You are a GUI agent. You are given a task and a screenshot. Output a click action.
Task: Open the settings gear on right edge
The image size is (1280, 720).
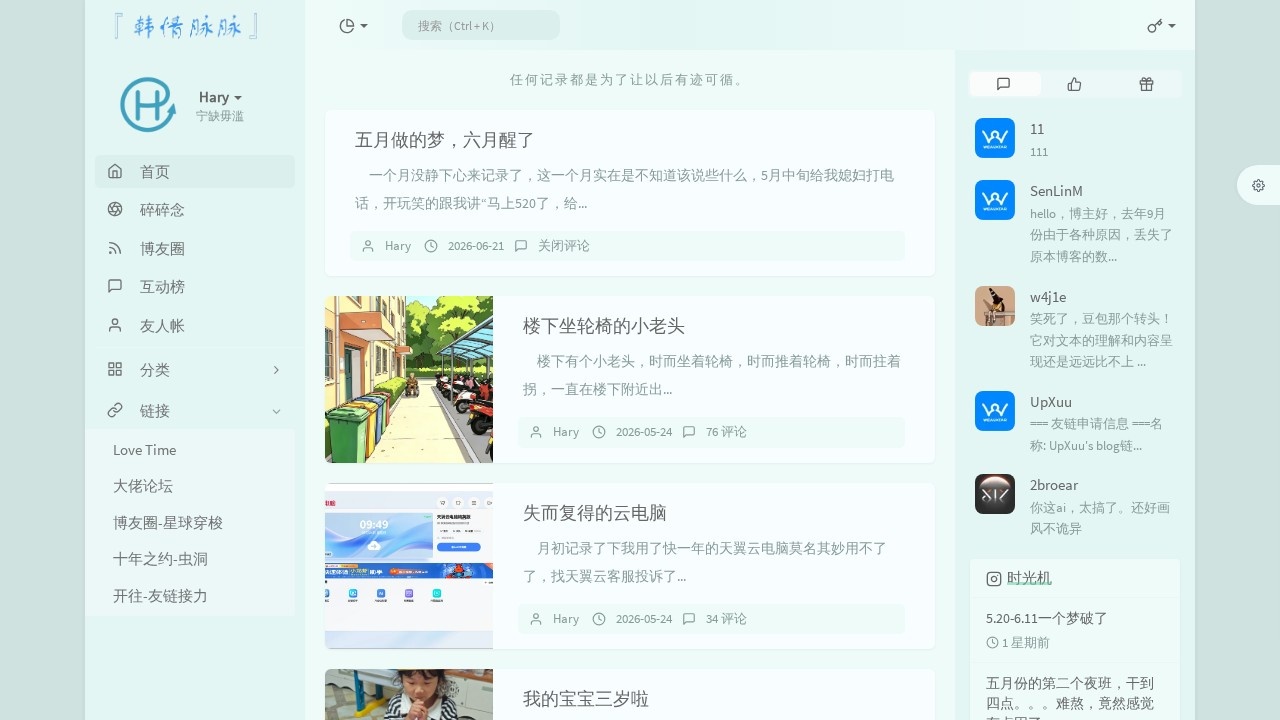[x=1258, y=185]
